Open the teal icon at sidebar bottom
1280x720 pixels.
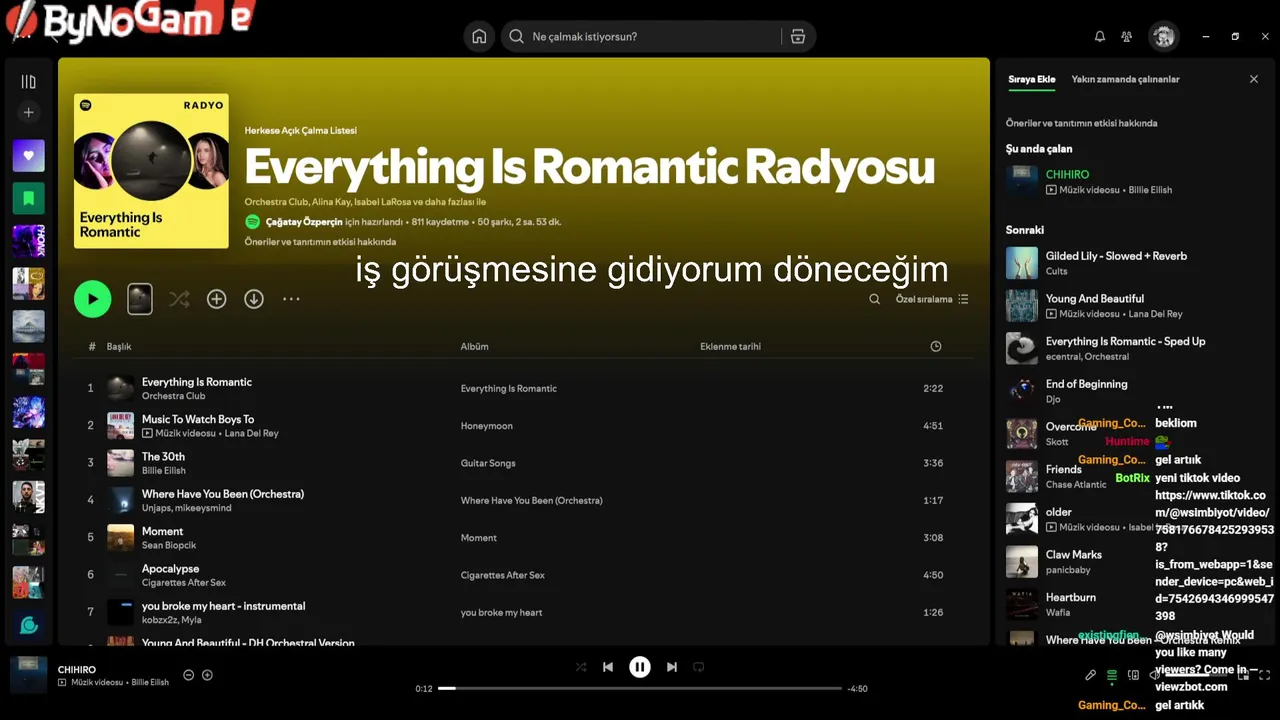coord(28,625)
